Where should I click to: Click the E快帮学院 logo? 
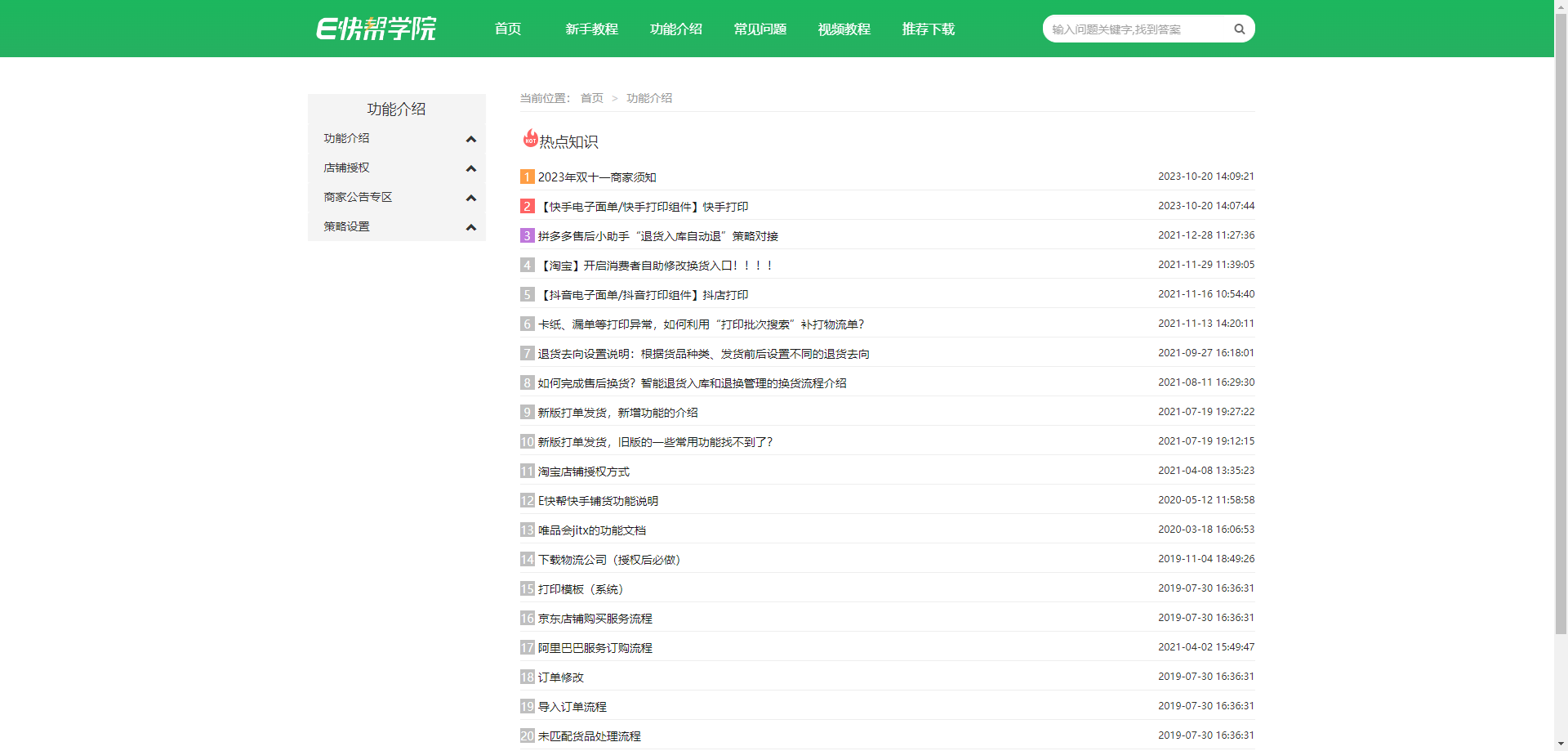point(376,29)
